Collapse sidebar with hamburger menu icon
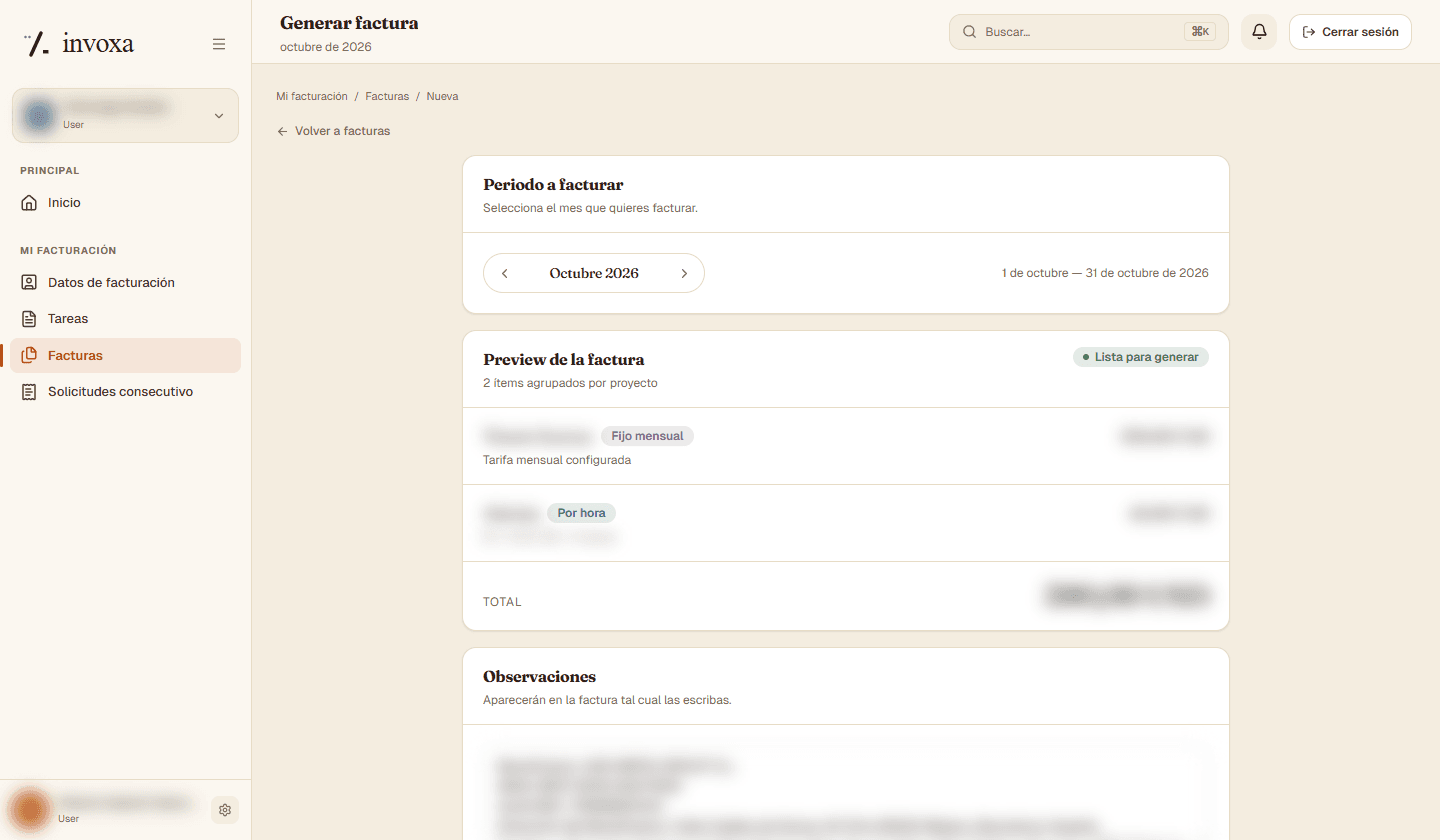This screenshot has width=1440, height=840. (219, 44)
